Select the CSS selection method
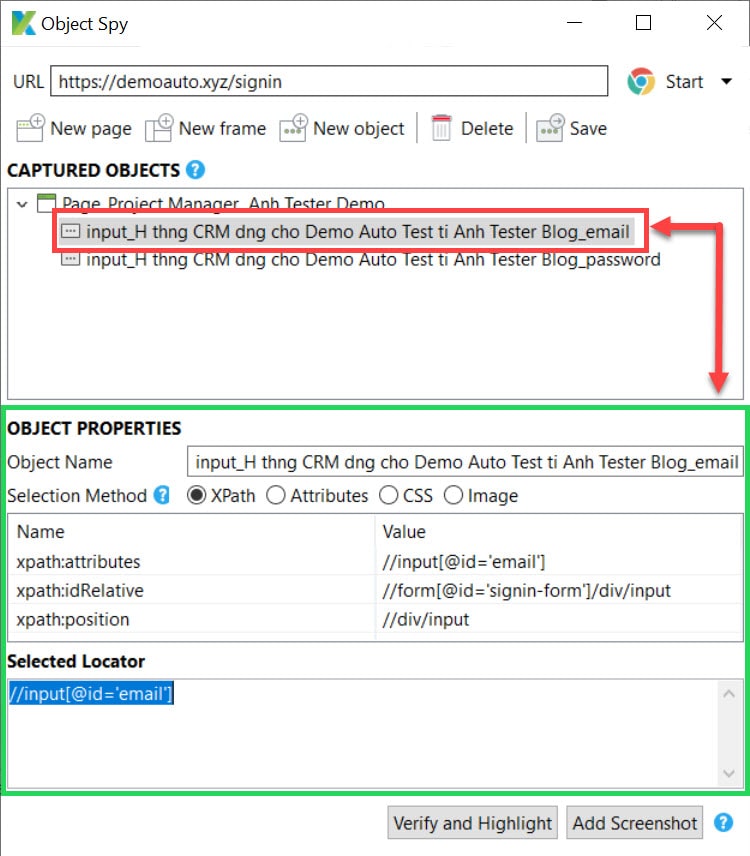The height and width of the screenshot is (856, 750). click(x=388, y=495)
